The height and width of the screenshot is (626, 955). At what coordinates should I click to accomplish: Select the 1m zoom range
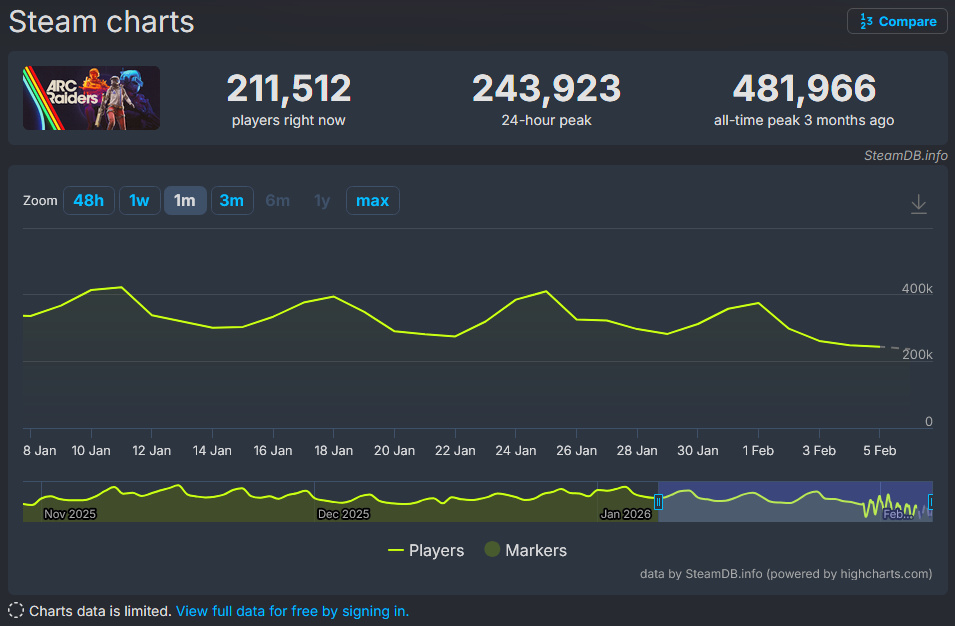click(185, 200)
